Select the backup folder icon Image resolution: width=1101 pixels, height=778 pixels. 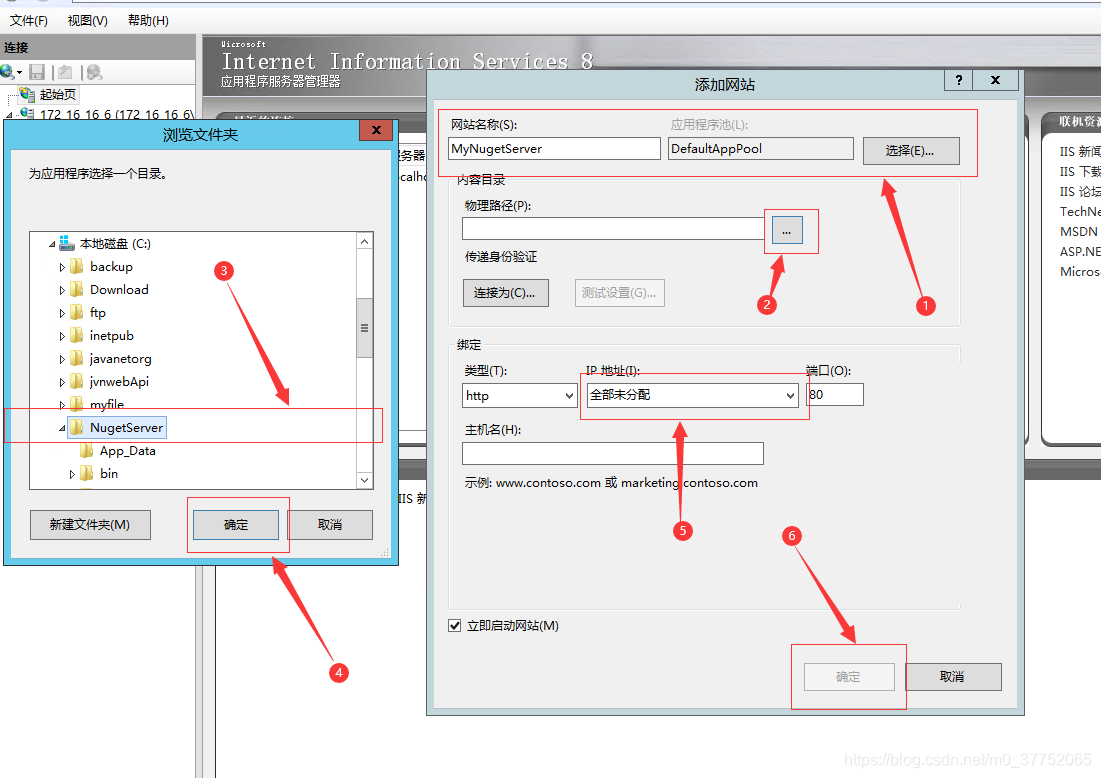coord(77,267)
